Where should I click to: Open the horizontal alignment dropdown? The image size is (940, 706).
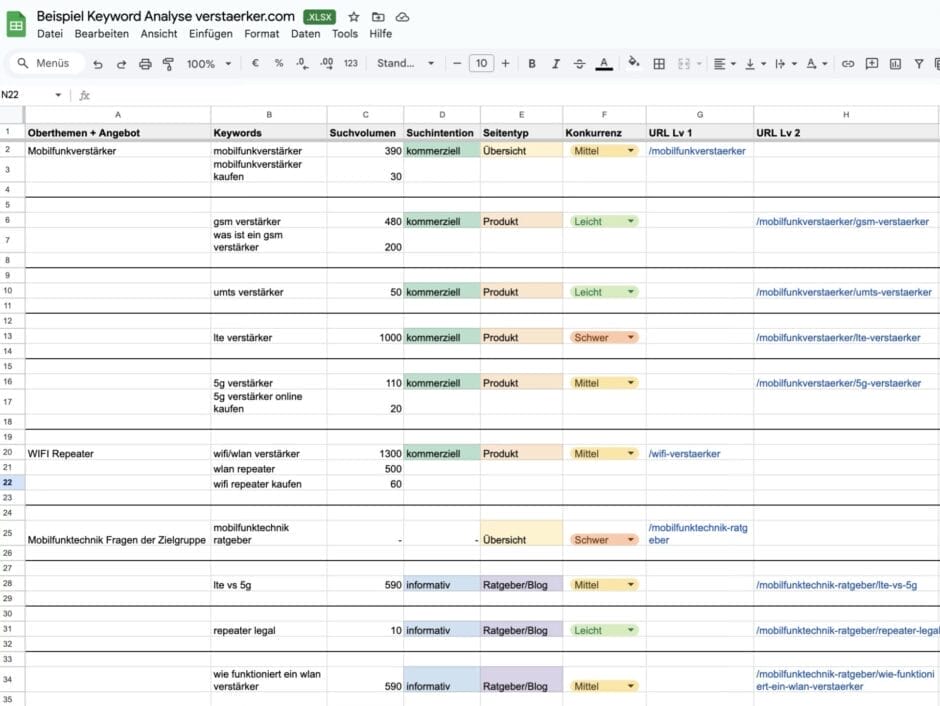point(724,64)
